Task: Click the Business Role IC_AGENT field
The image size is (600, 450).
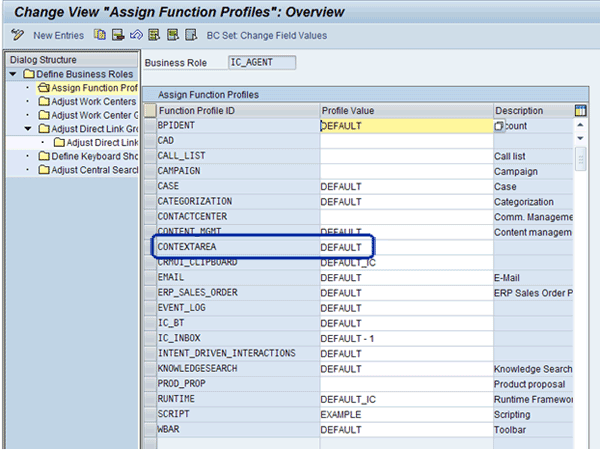Action: pos(262,62)
